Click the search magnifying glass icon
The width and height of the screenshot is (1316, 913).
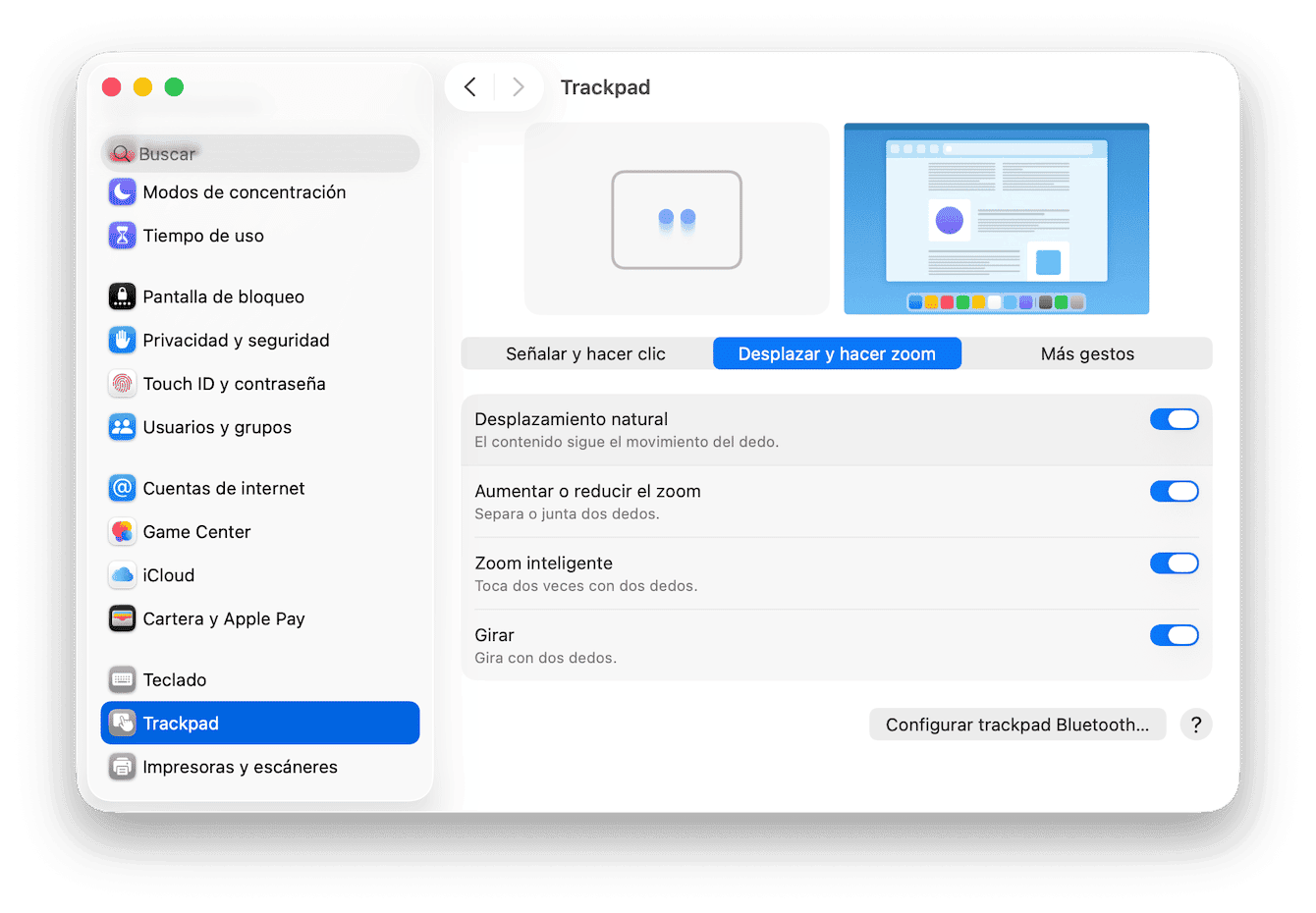tap(122, 154)
